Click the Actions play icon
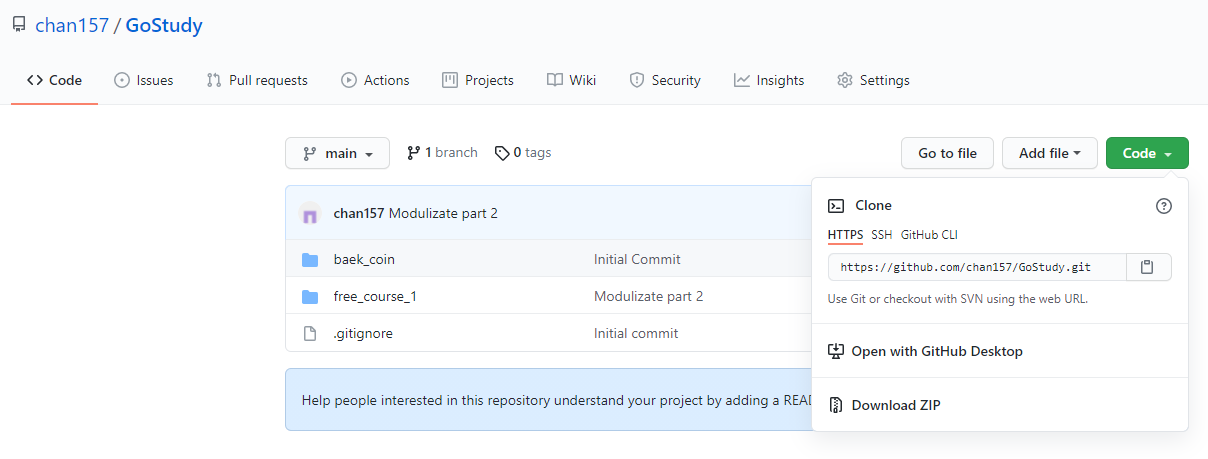The height and width of the screenshot is (459, 1208). [x=349, y=80]
